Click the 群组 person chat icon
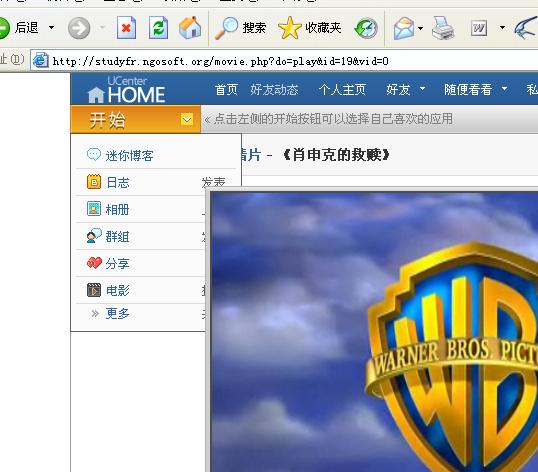This screenshot has width=538, height=472. coord(94,236)
